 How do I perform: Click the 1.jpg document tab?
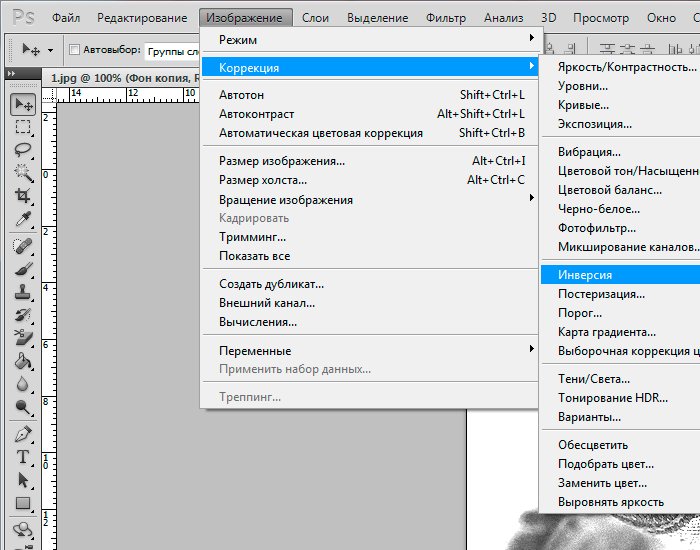click(x=110, y=76)
